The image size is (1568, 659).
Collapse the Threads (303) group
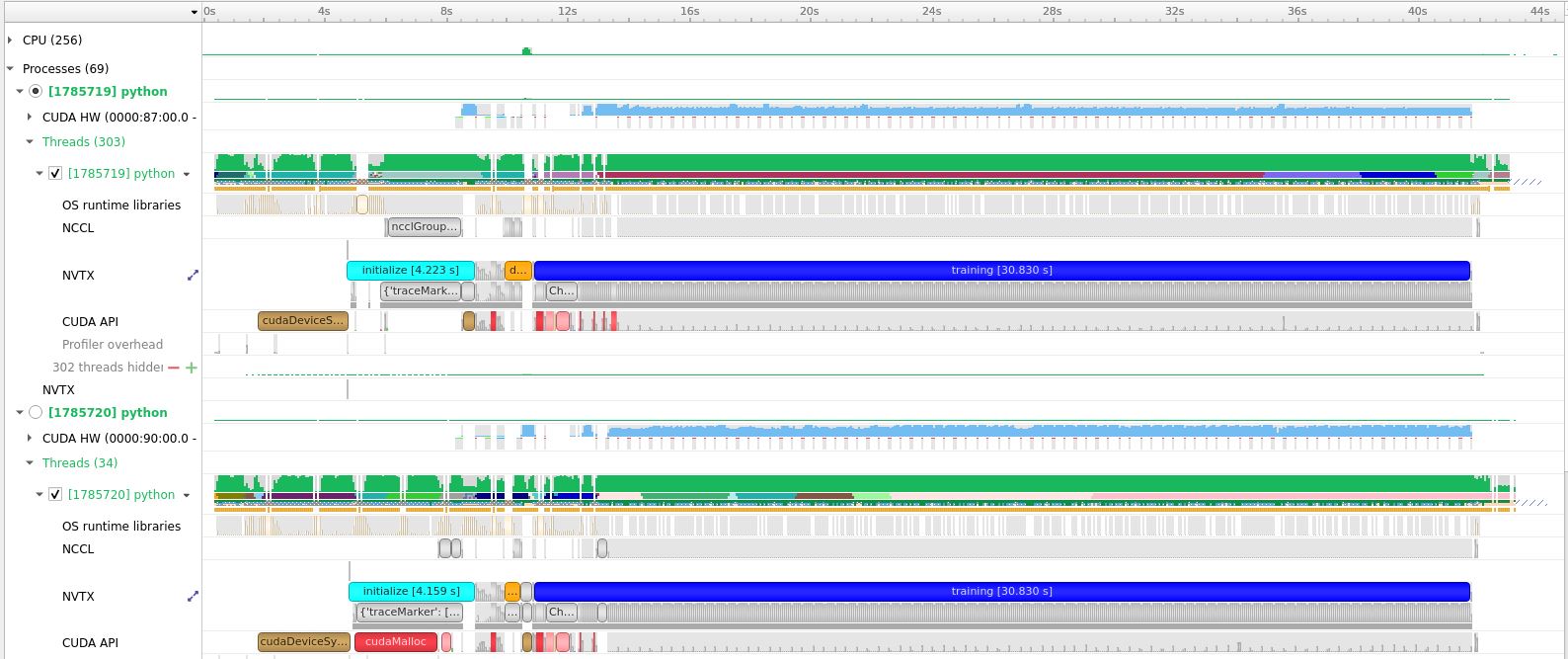30,142
